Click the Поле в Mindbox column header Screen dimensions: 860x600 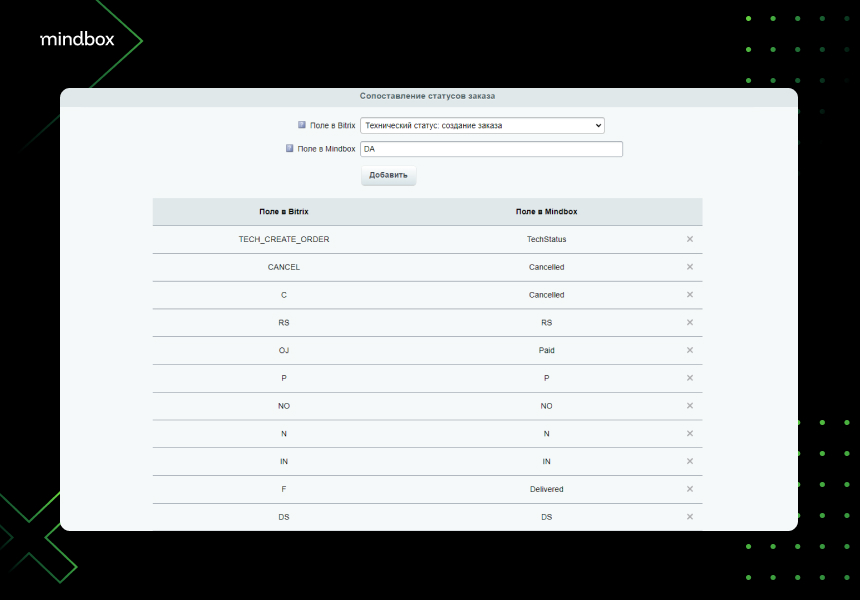tap(546, 212)
